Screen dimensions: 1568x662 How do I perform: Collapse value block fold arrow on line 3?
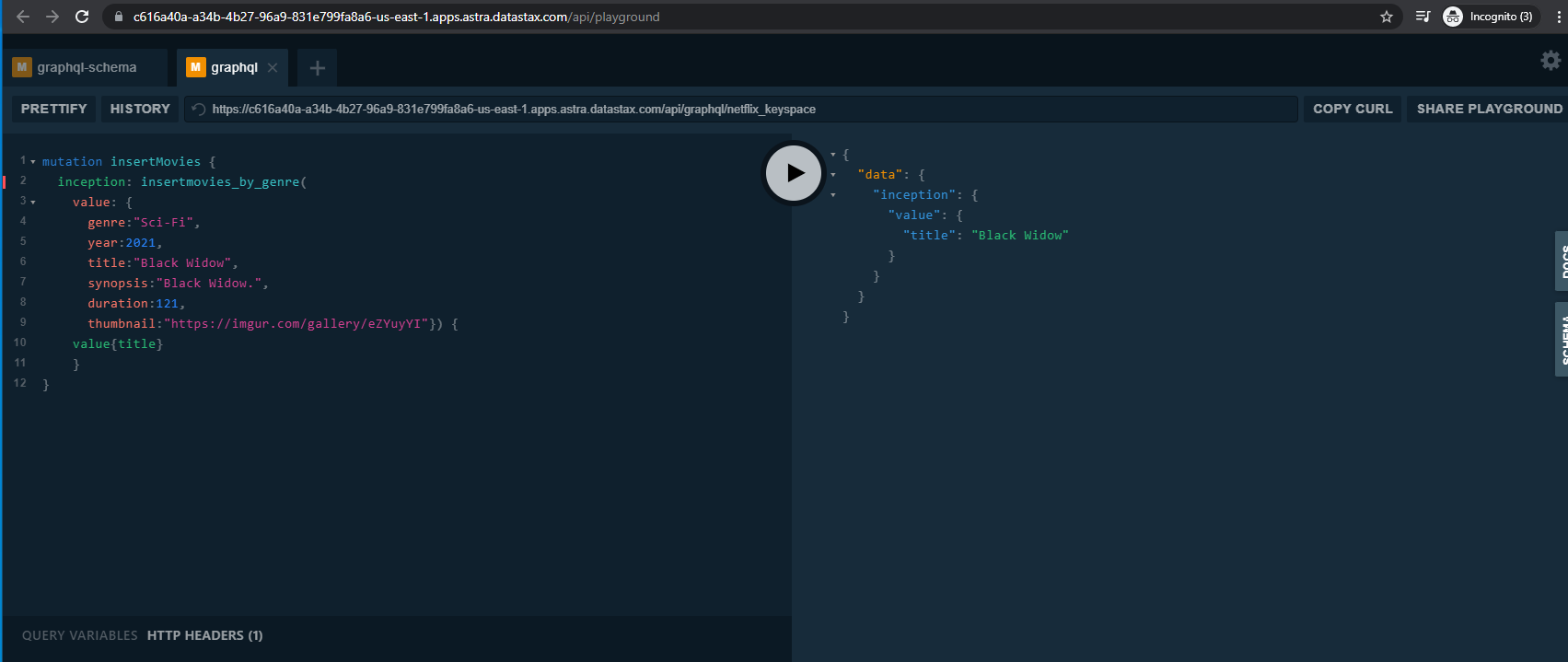[33, 203]
